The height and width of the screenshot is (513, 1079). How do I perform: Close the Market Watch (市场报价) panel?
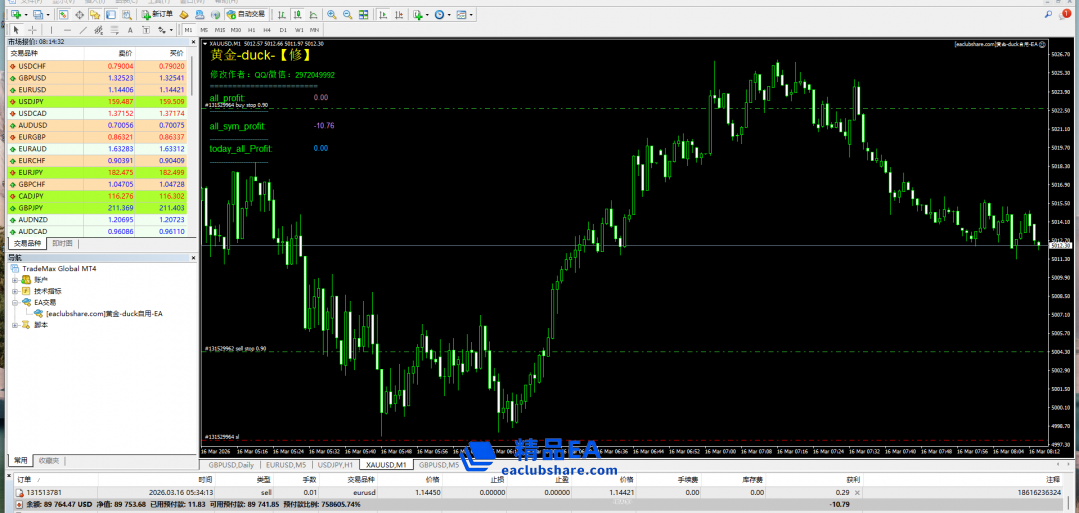192,41
